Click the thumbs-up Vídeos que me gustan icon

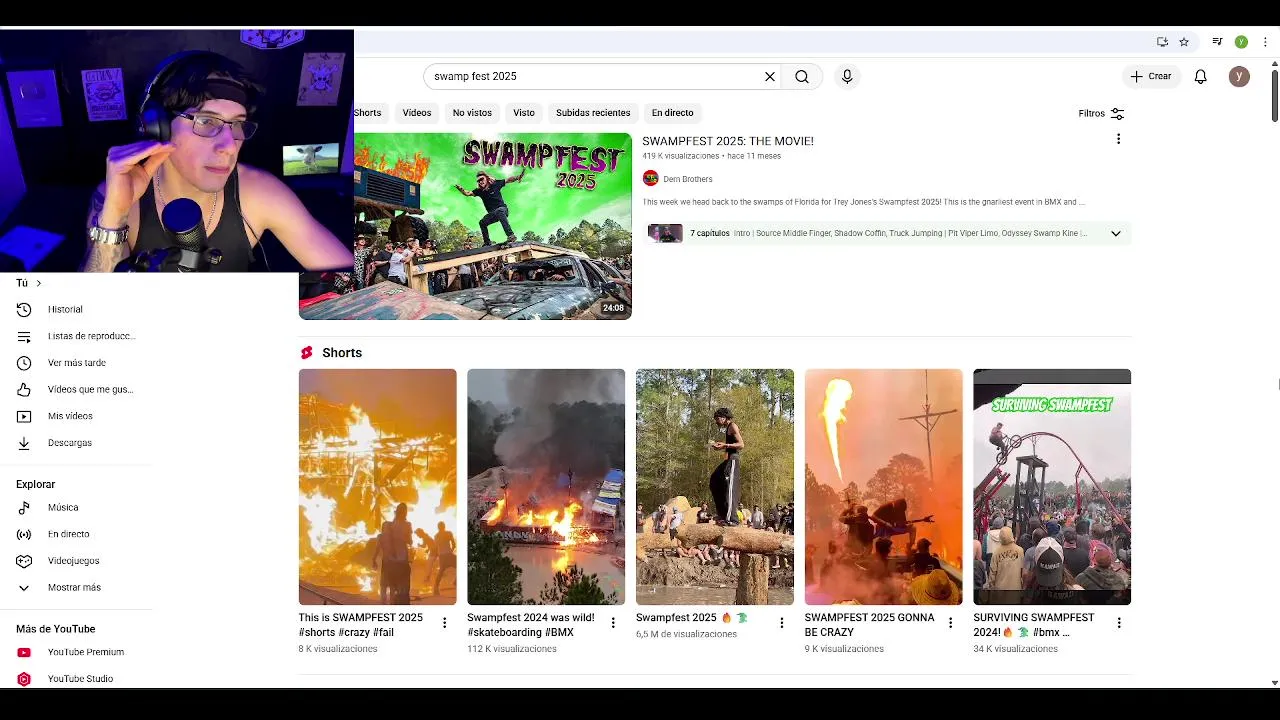[x=24, y=389]
